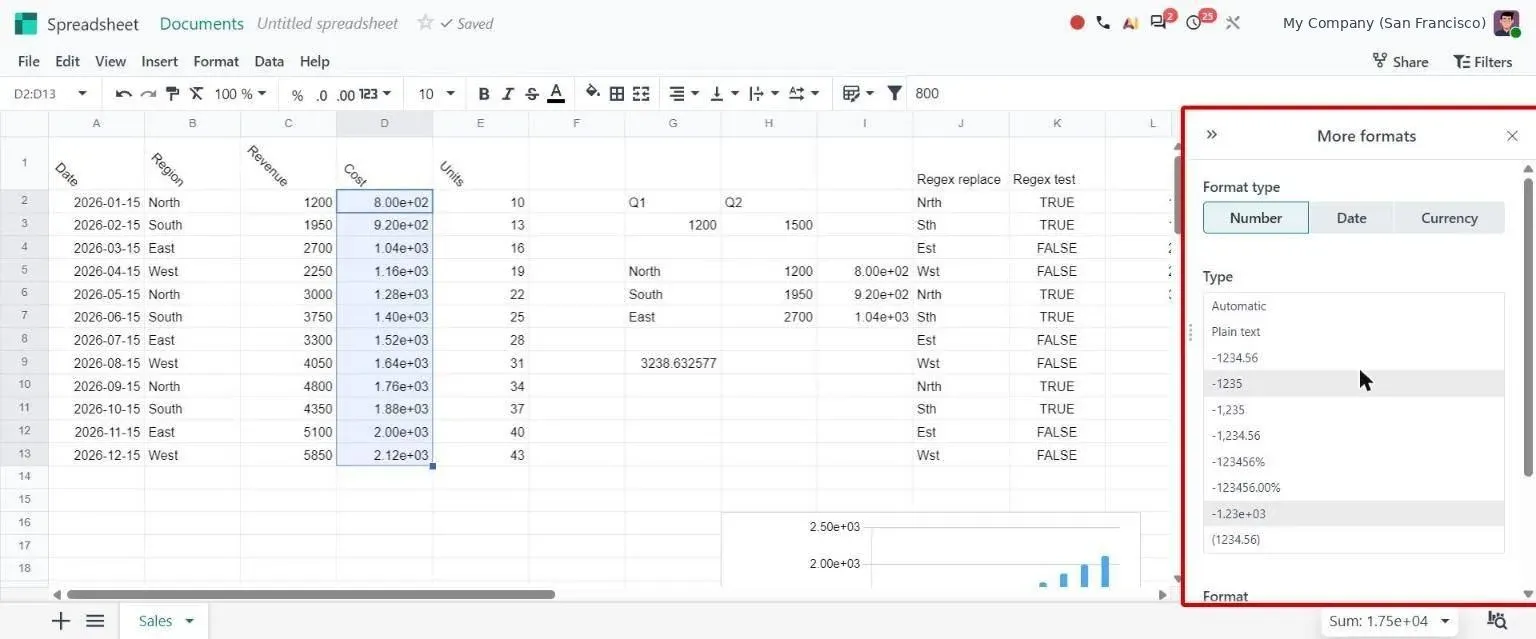Activate the paint format roller icon
Screen dimensions: 1536x639
coord(172,94)
